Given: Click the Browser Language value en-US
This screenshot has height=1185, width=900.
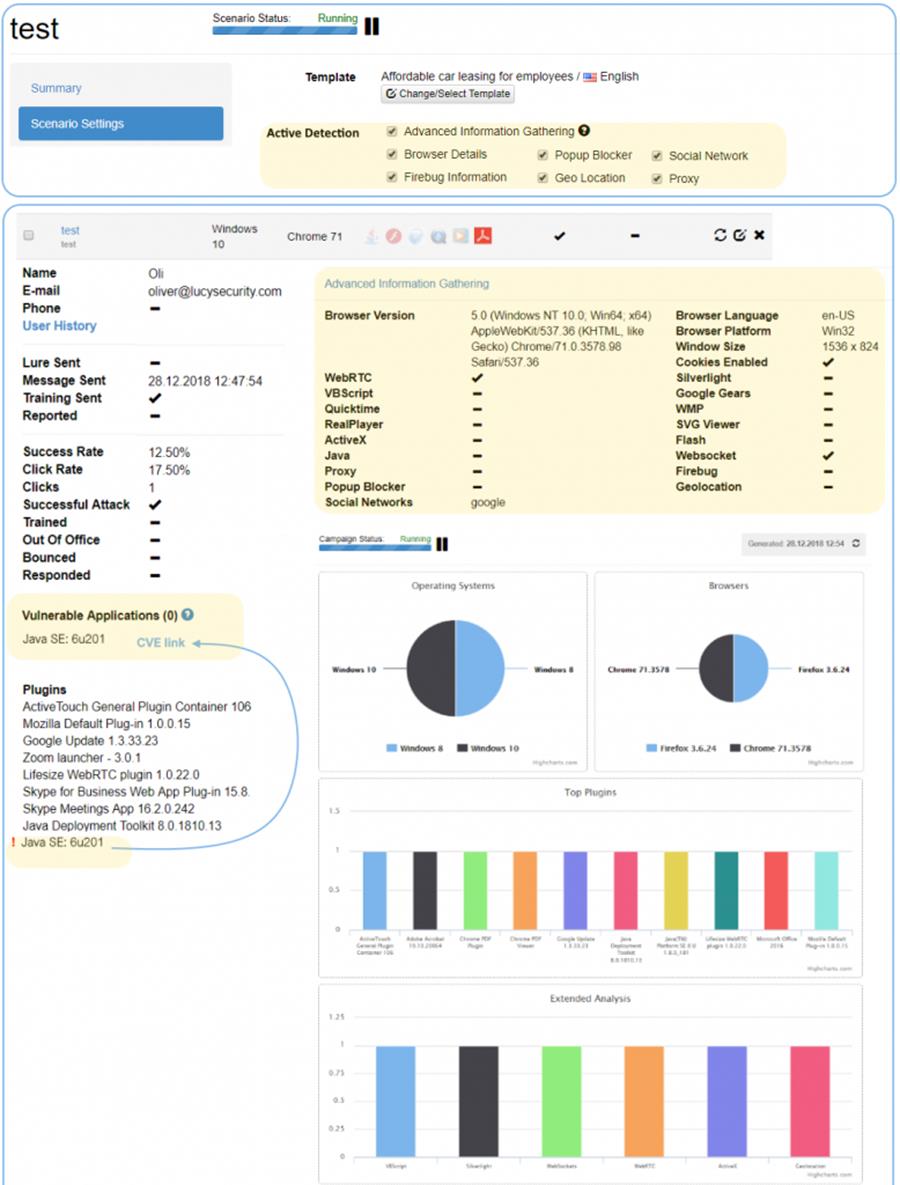Looking at the screenshot, I should [x=838, y=316].
